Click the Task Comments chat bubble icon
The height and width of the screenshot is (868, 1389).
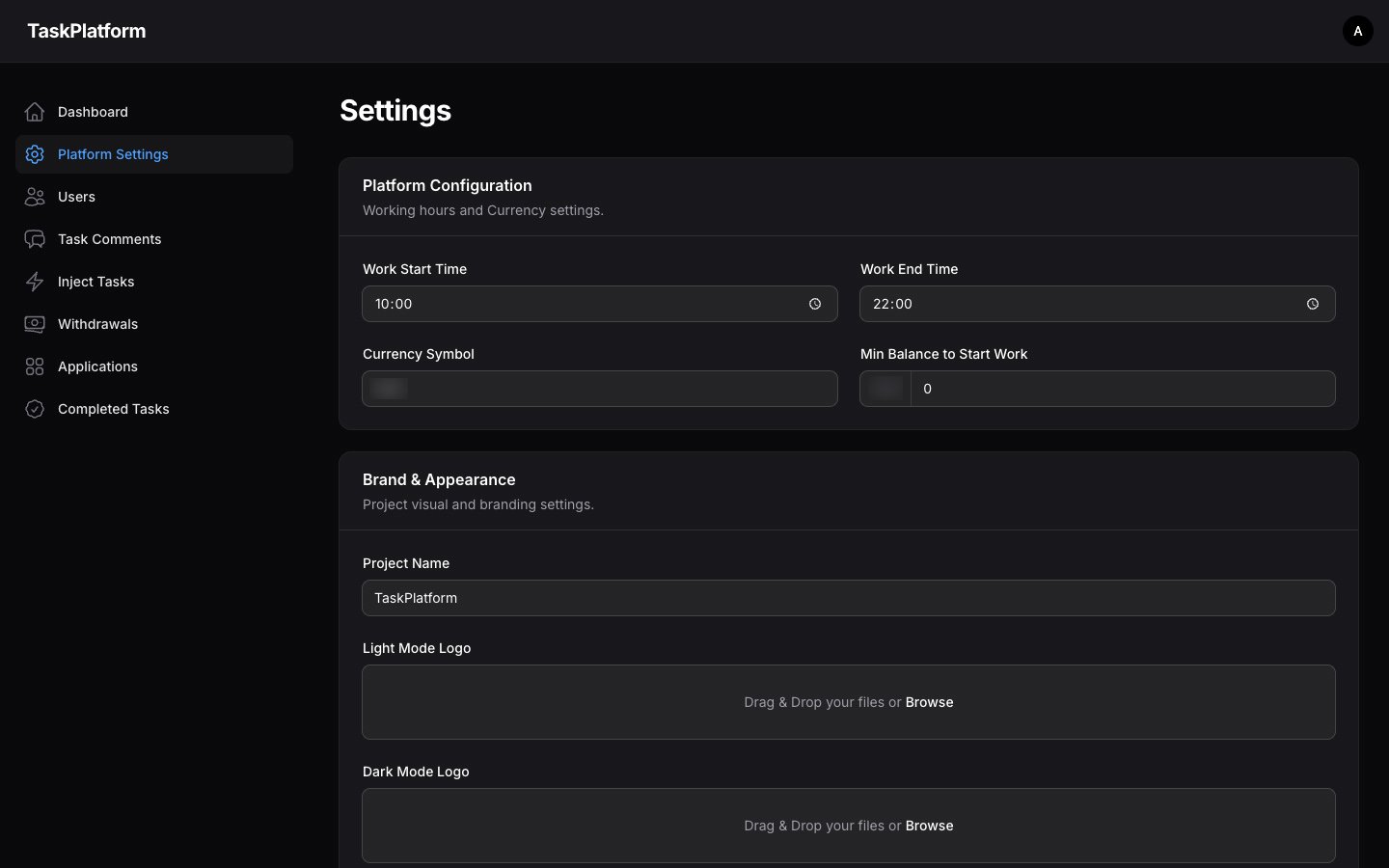(35, 239)
